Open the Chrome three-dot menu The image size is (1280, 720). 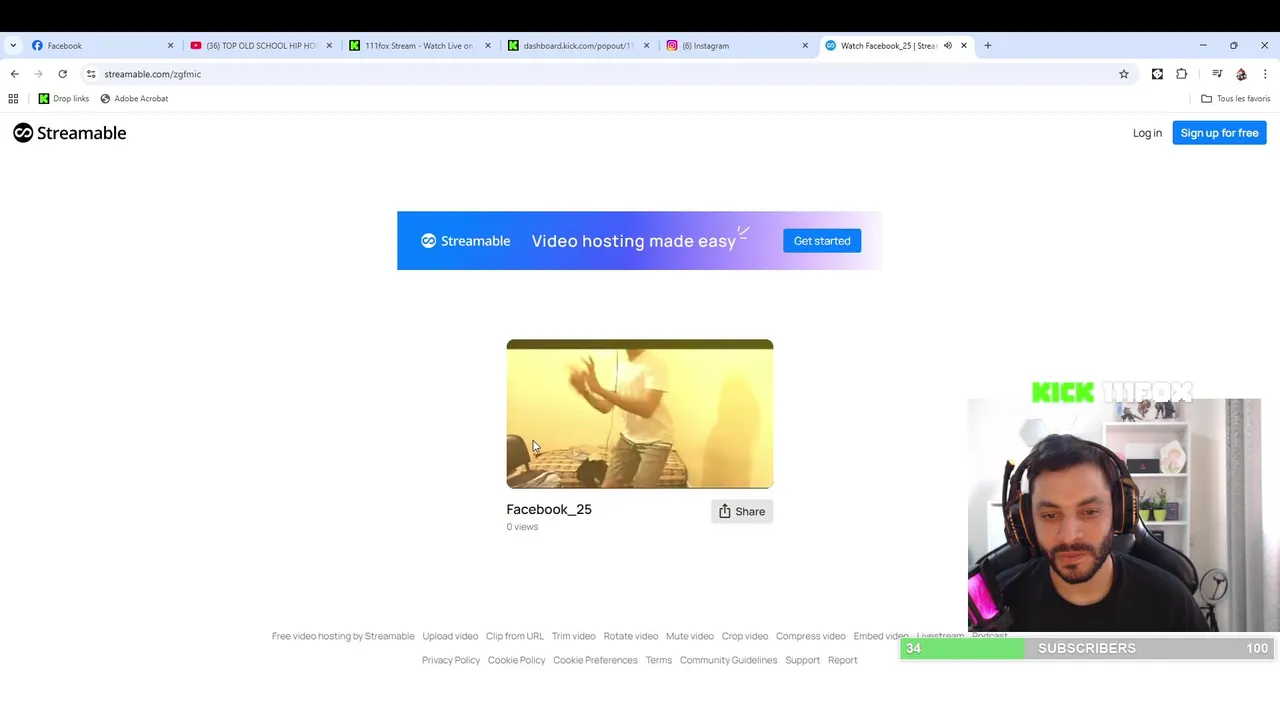tap(1265, 74)
